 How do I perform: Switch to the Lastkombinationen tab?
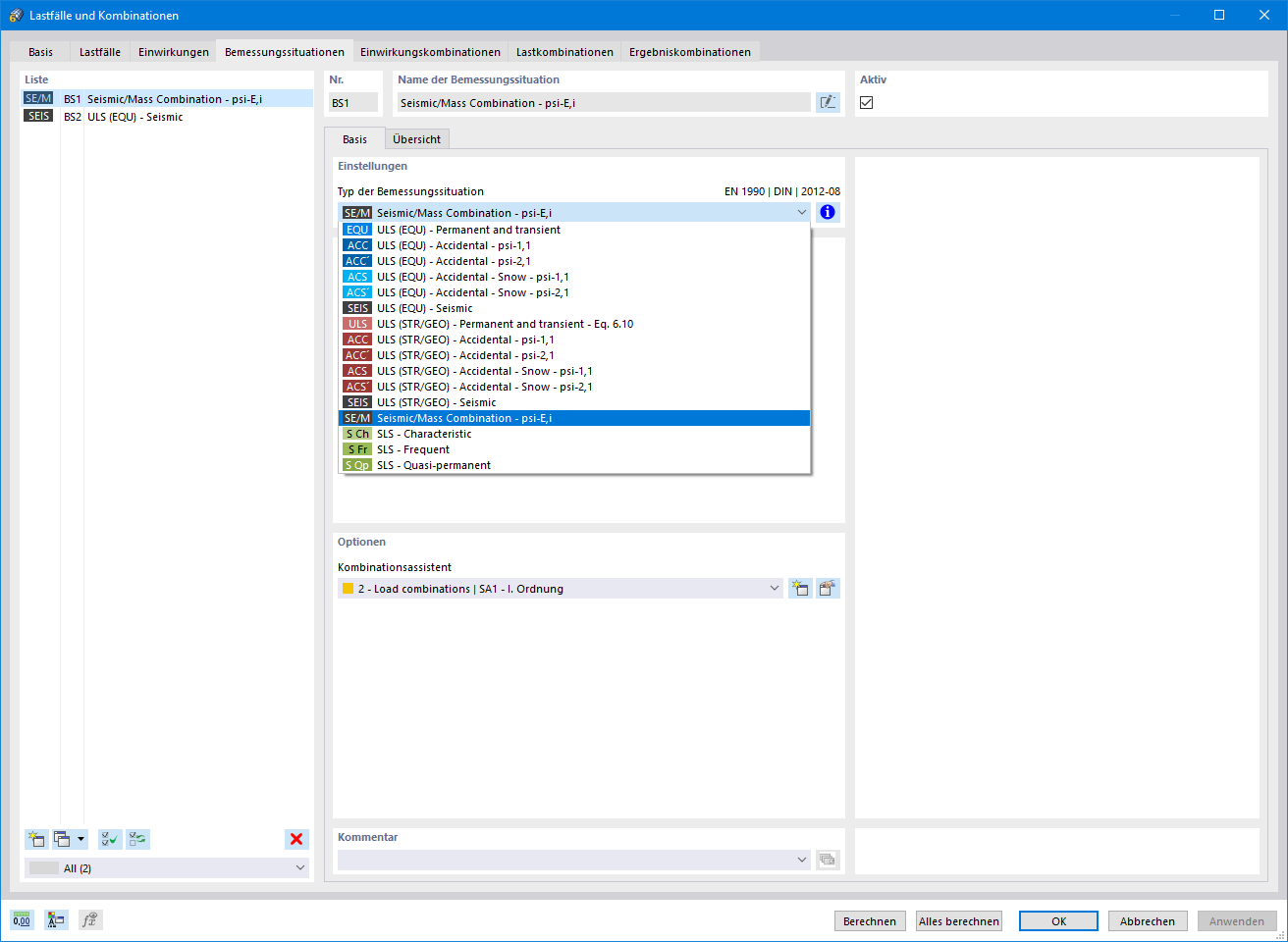(x=564, y=52)
